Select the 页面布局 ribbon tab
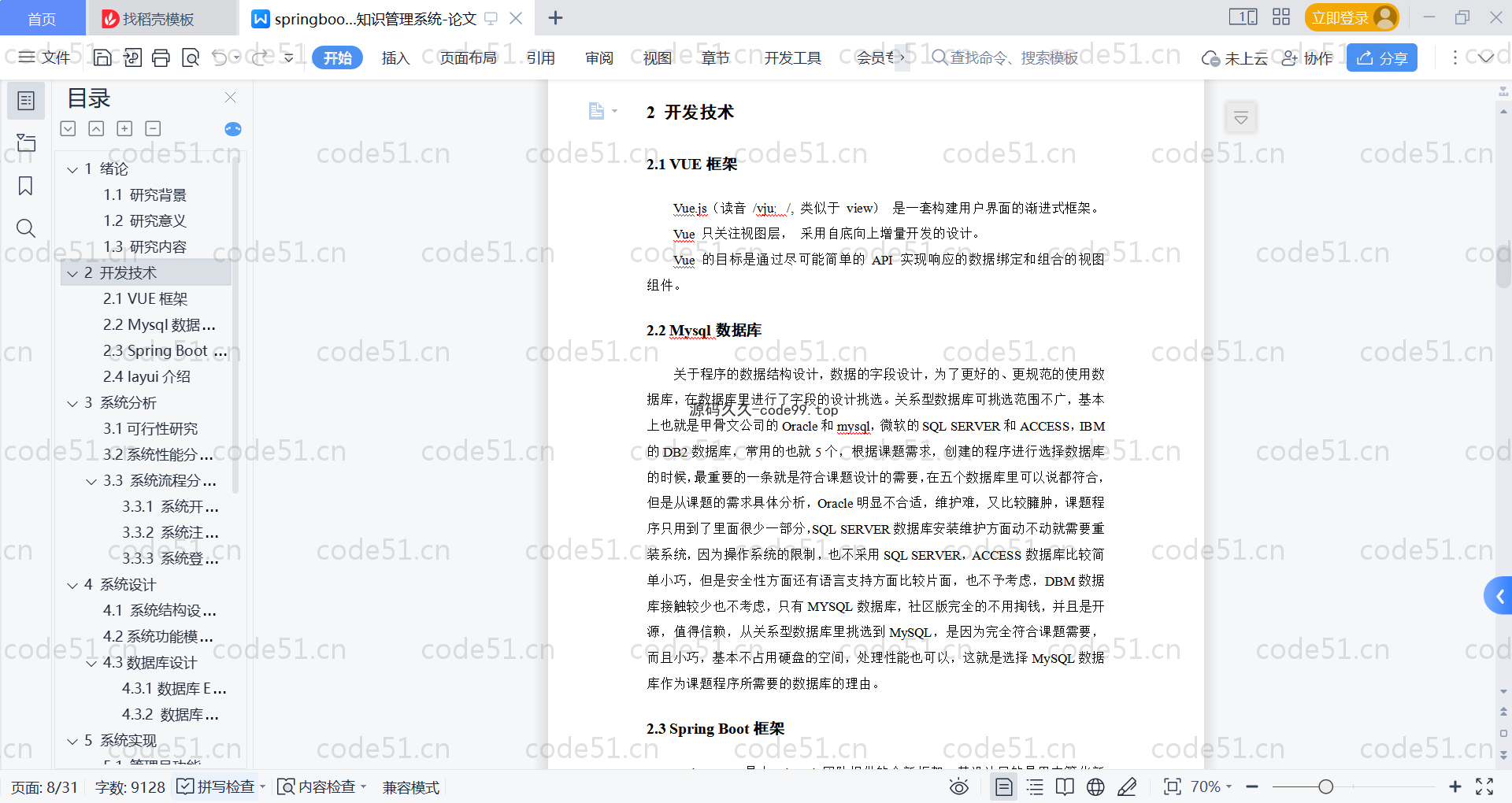This screenshot has height=803, width=1512. coord(468,57)
